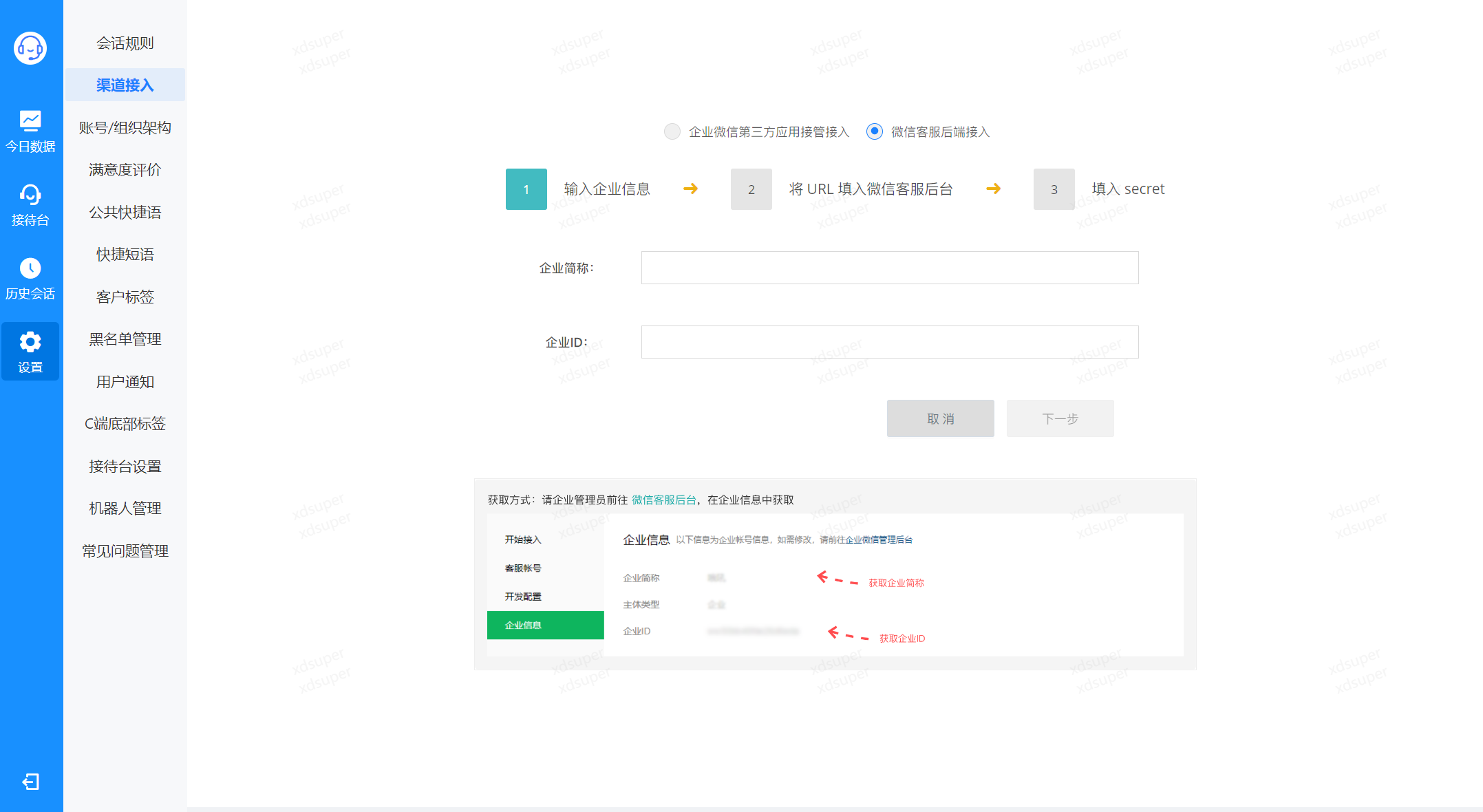The height and width of the screenshot is (812, 1483).
Task: Click the instruction screenshot showing 企业信息
Action: click(835, 585)
